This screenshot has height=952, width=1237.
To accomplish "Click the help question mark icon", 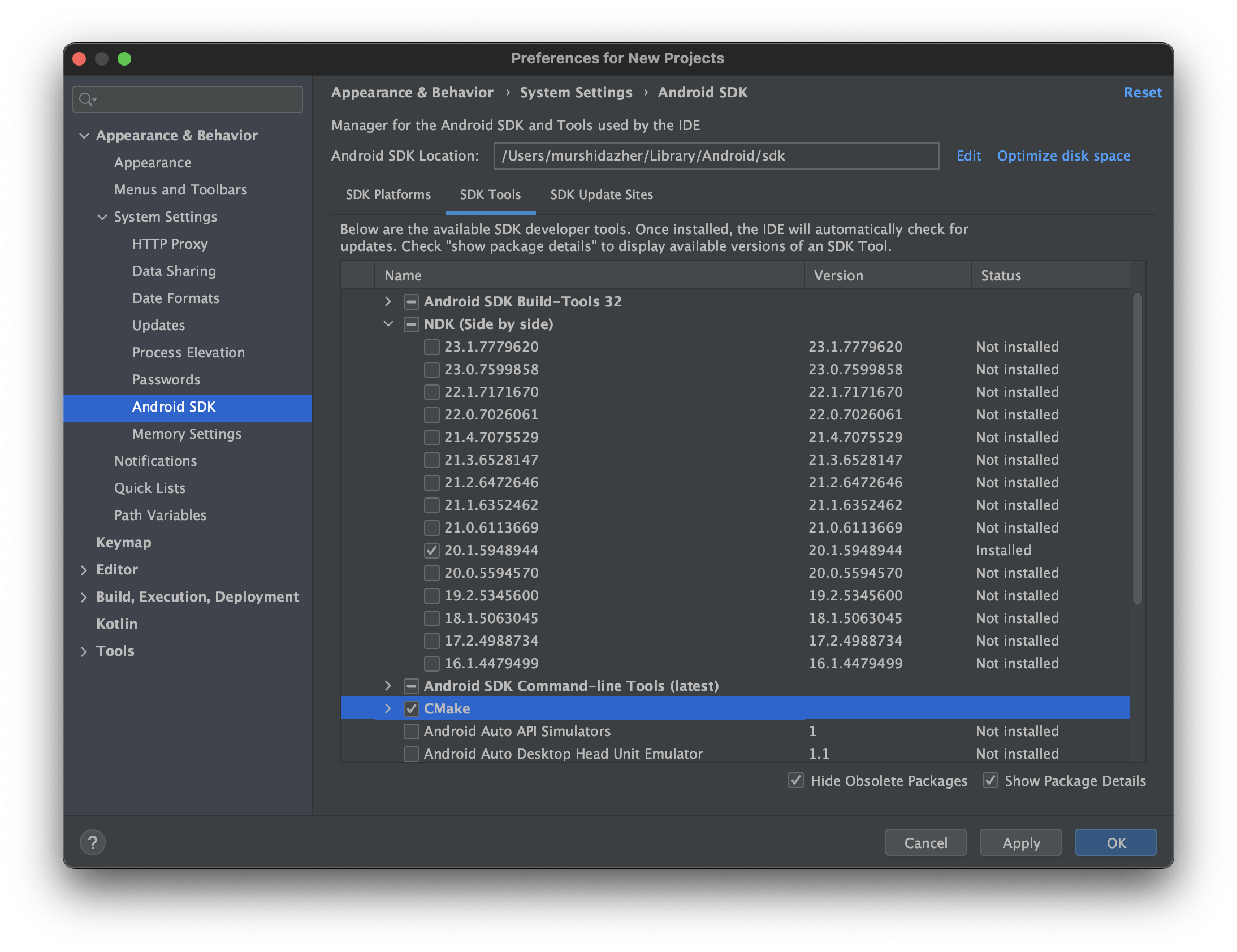I will click(92, 842).
